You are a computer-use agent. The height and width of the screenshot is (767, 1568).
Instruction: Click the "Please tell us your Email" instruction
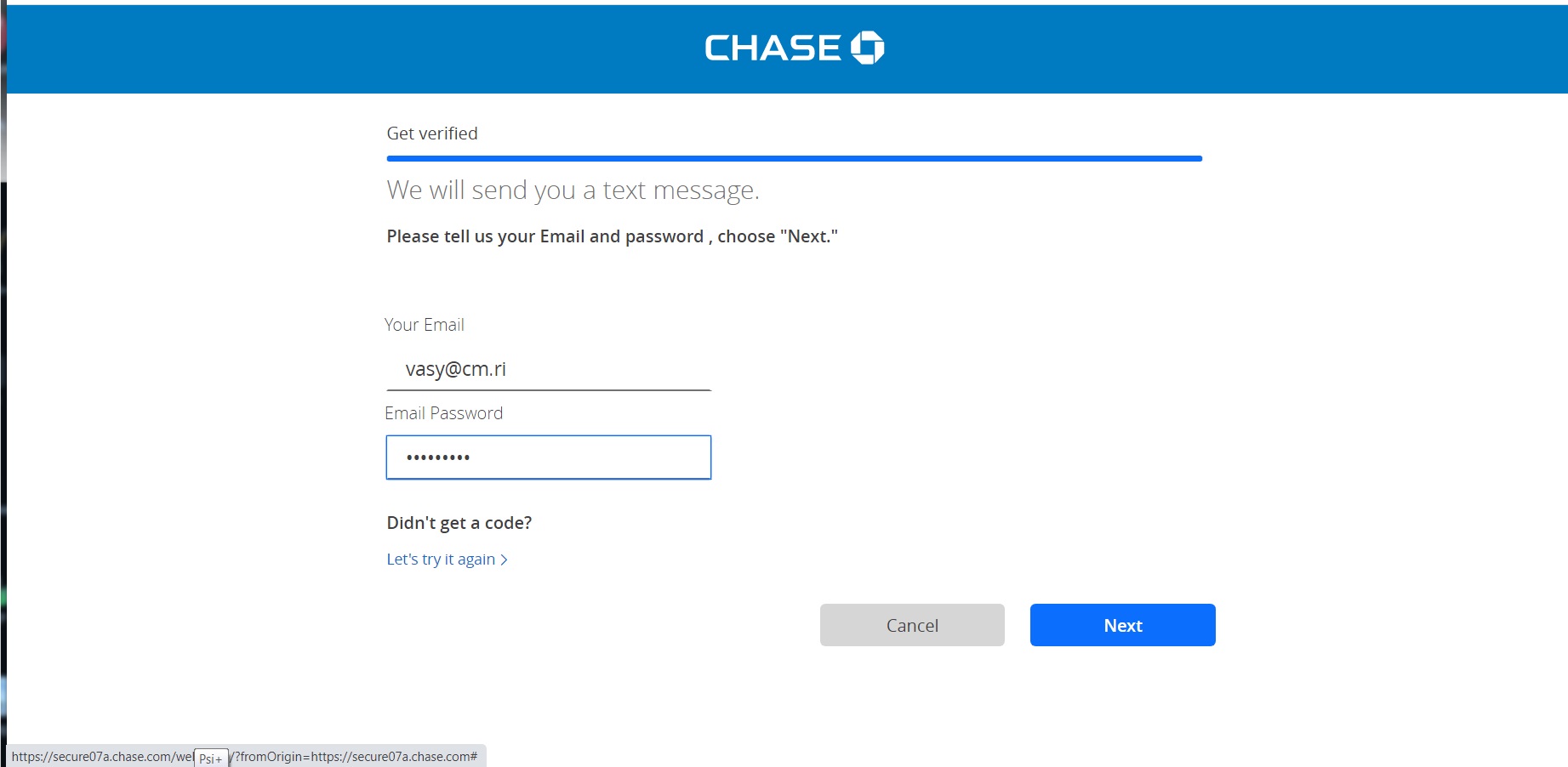tap(612, 236)
